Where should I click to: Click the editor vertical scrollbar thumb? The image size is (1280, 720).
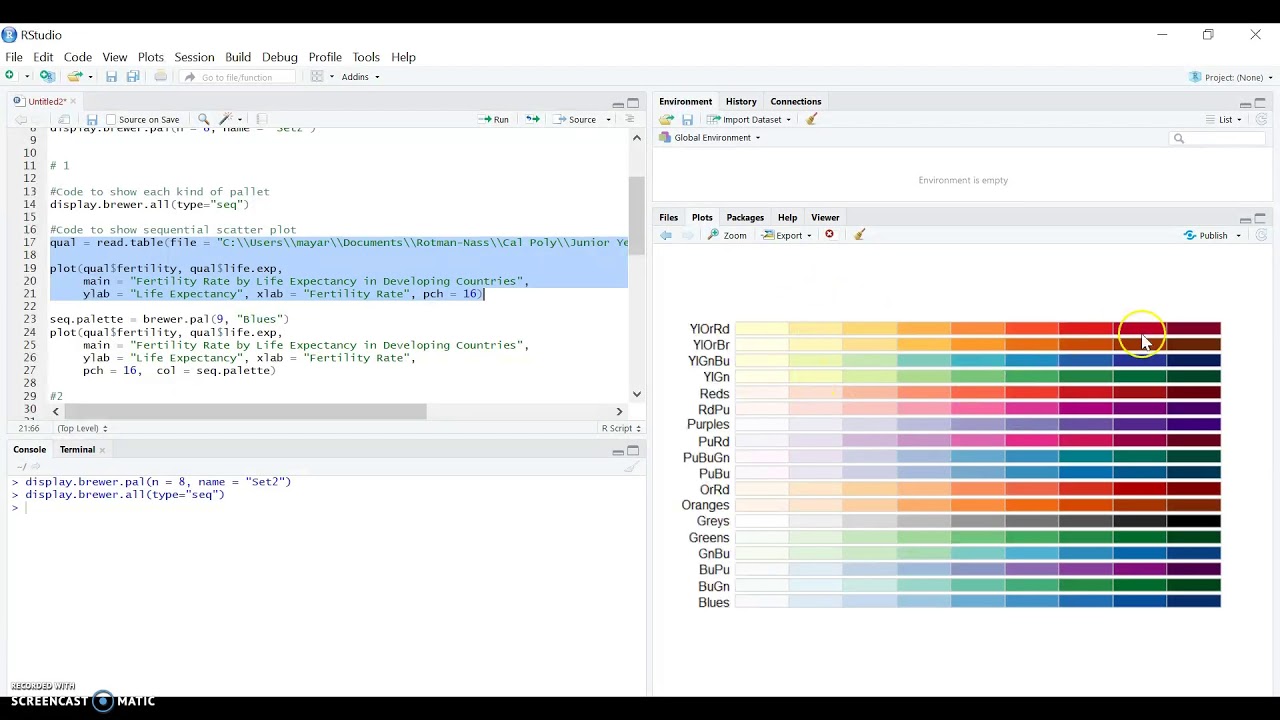pyautogui.click(x=636, y=215)
